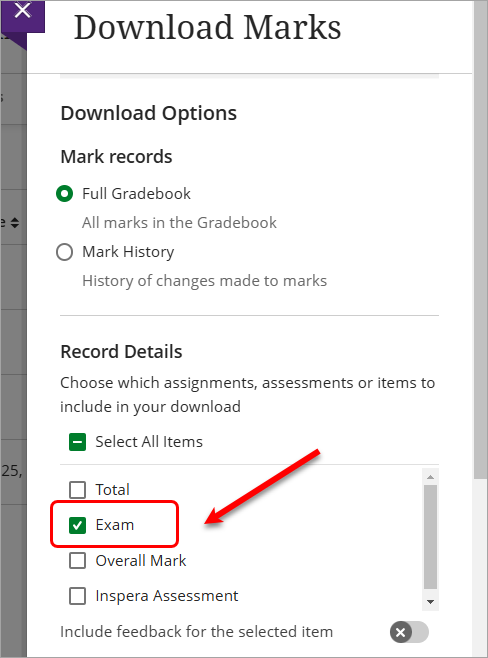Click the Full Gradebook label text
488x658 pixels.
point(136,193)
